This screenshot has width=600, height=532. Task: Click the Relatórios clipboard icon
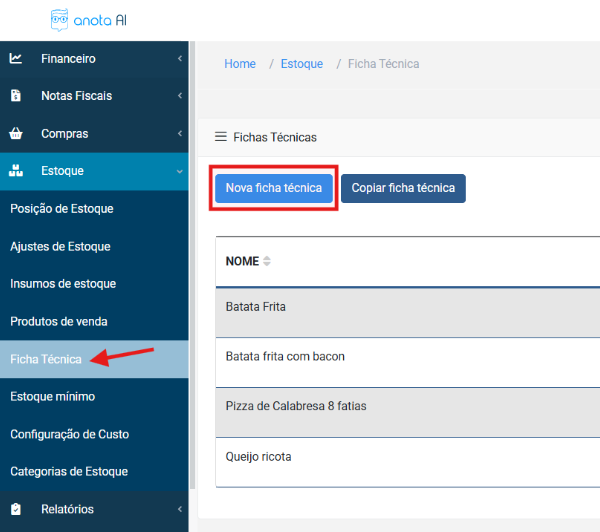pyautogui.click(x=16, y=509)
